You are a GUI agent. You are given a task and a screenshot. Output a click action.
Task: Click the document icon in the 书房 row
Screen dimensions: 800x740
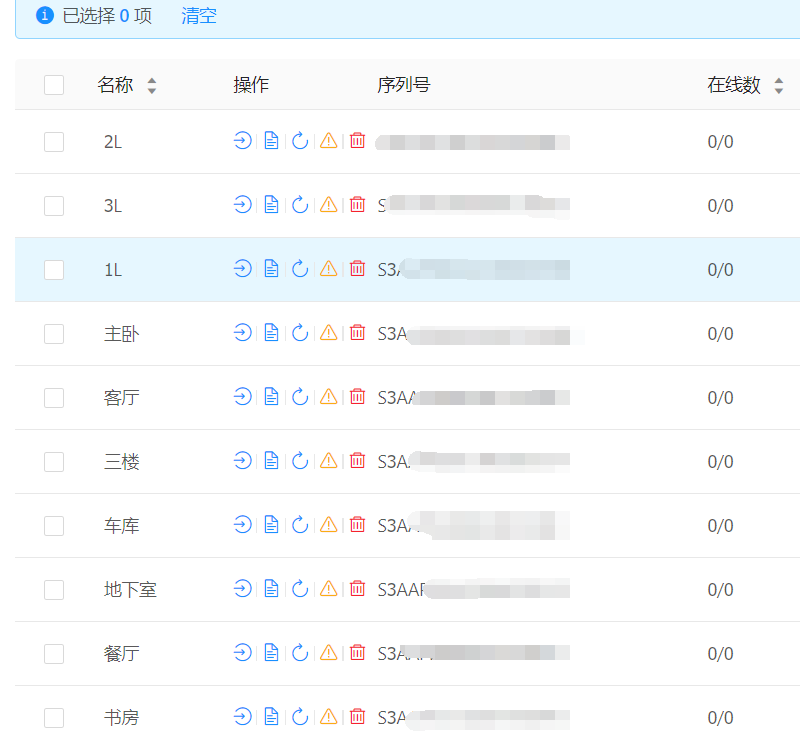(271, 717)
